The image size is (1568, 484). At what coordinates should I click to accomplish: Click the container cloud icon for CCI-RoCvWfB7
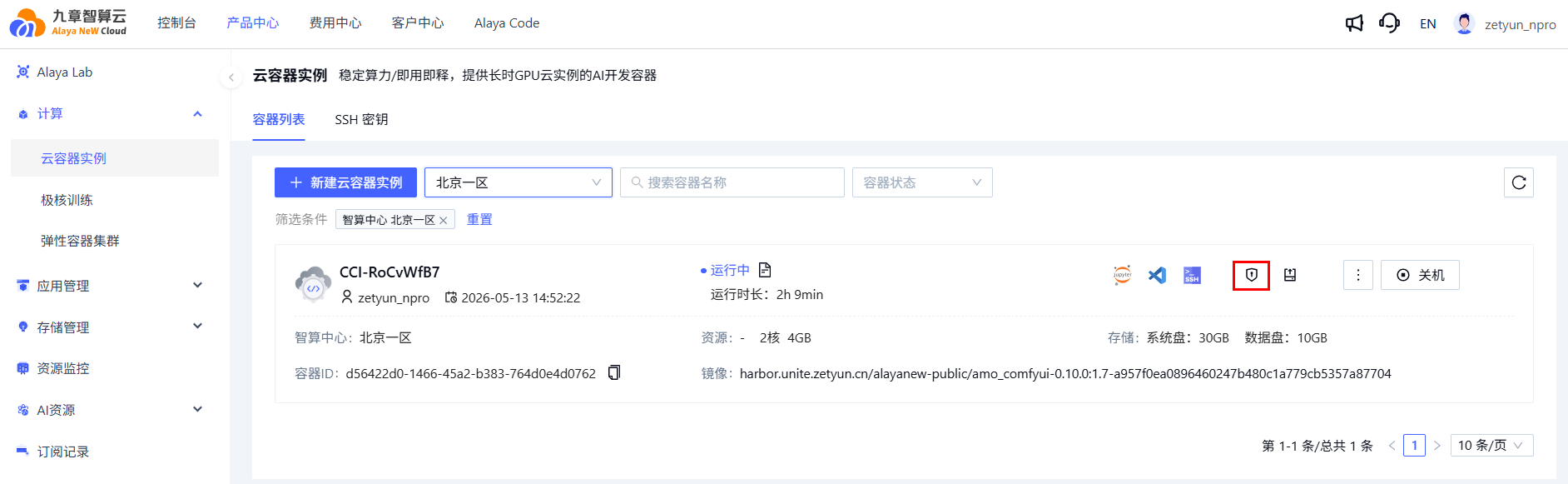tap(313, 284)
